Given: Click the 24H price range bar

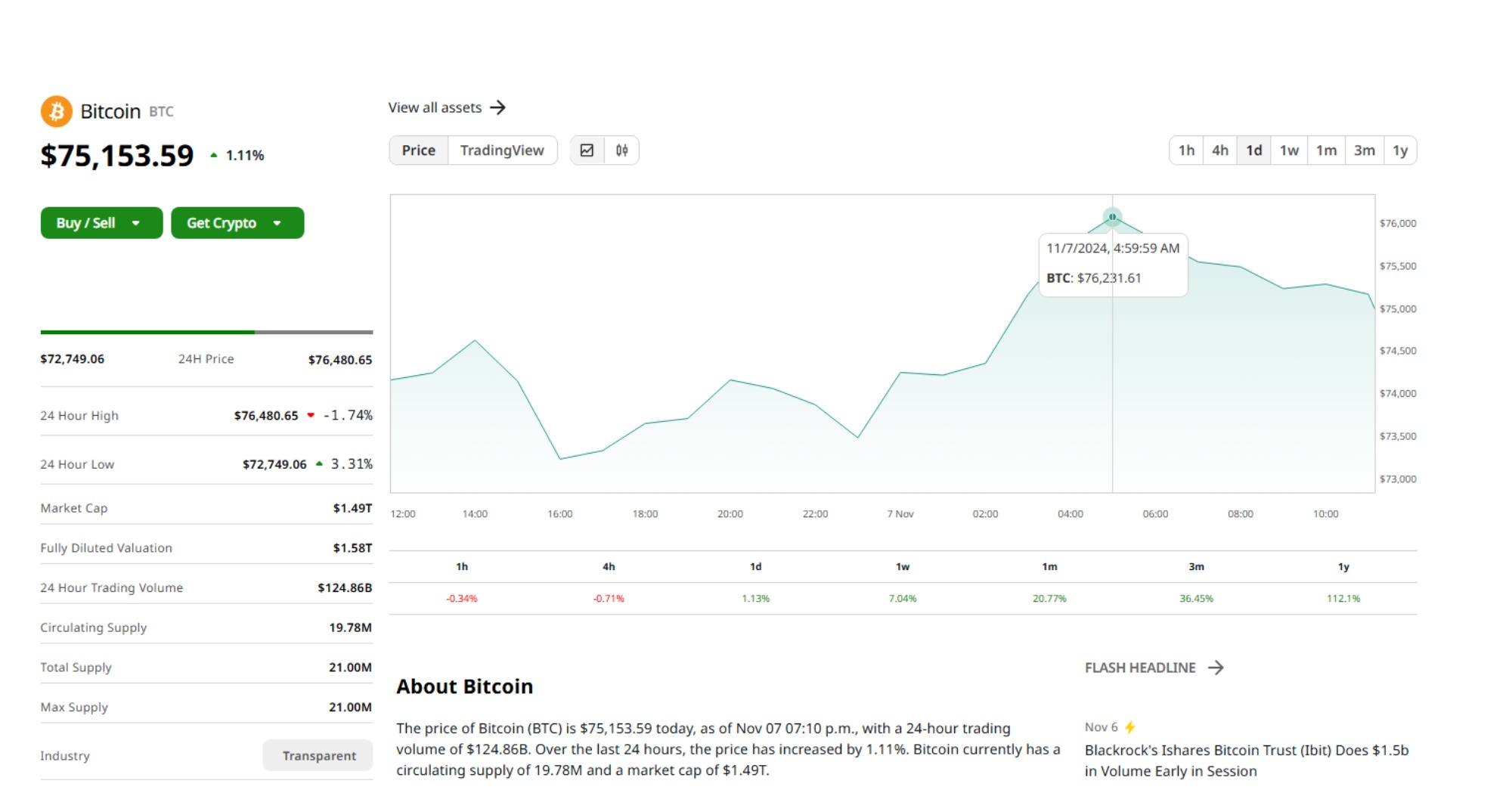Looking at the screenshot, I should pos(206,332).
